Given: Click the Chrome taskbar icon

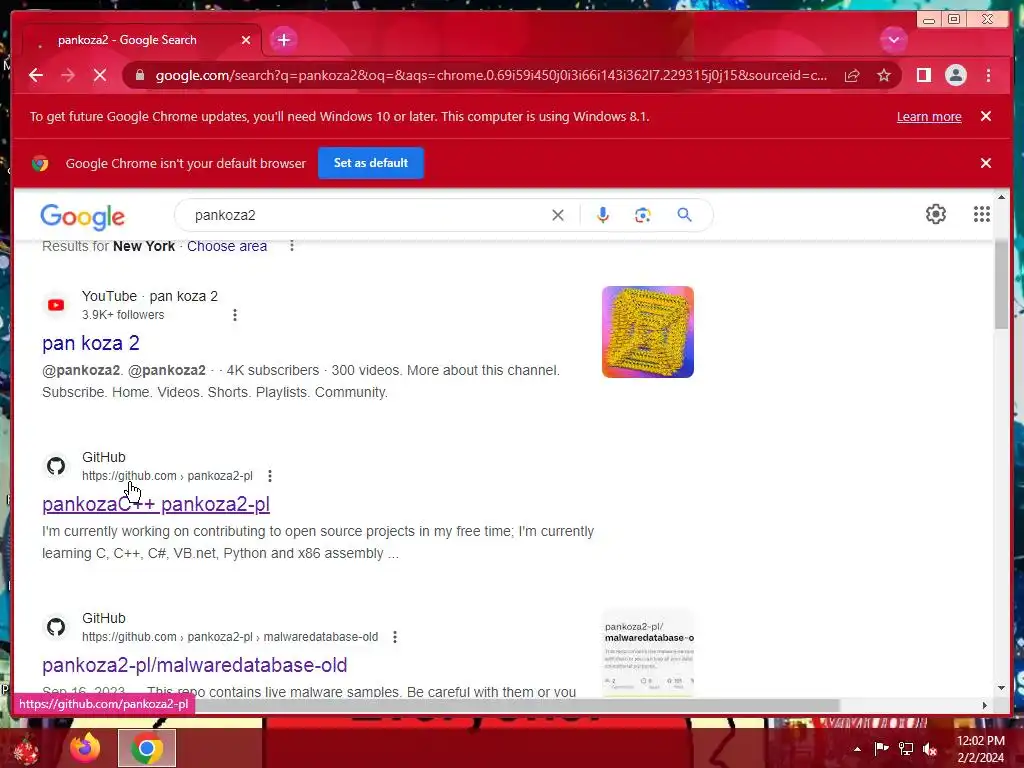Looking at the screenshot, I should pos(147,748).
